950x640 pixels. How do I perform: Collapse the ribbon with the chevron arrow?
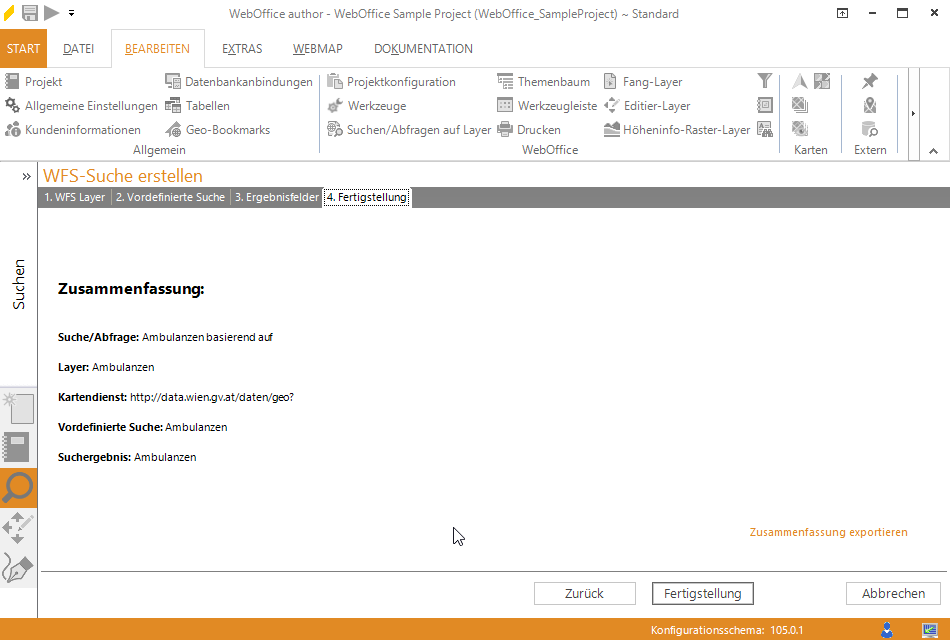[x=933, y=151]
